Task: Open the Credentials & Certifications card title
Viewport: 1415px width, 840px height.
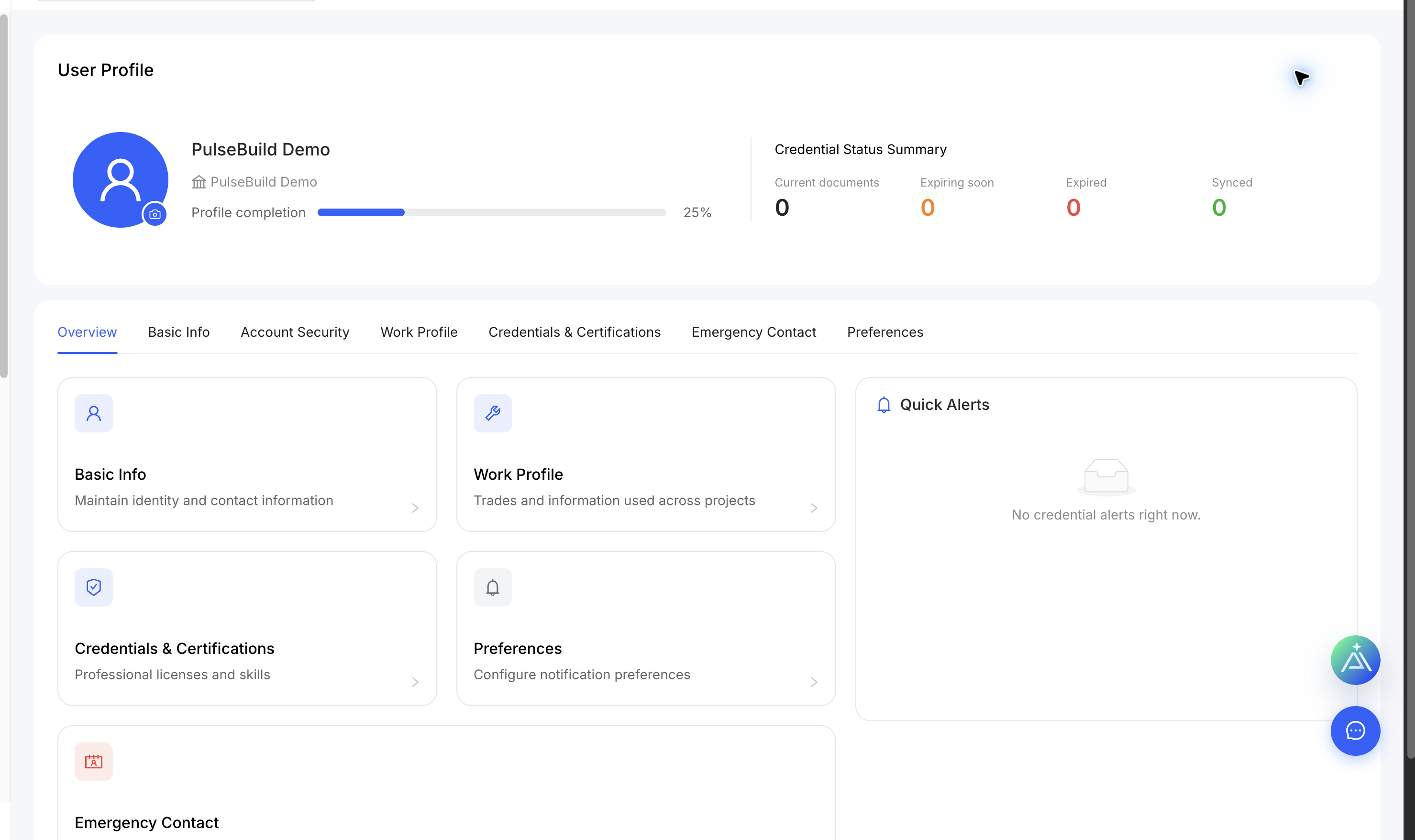Action: [174, 649]
